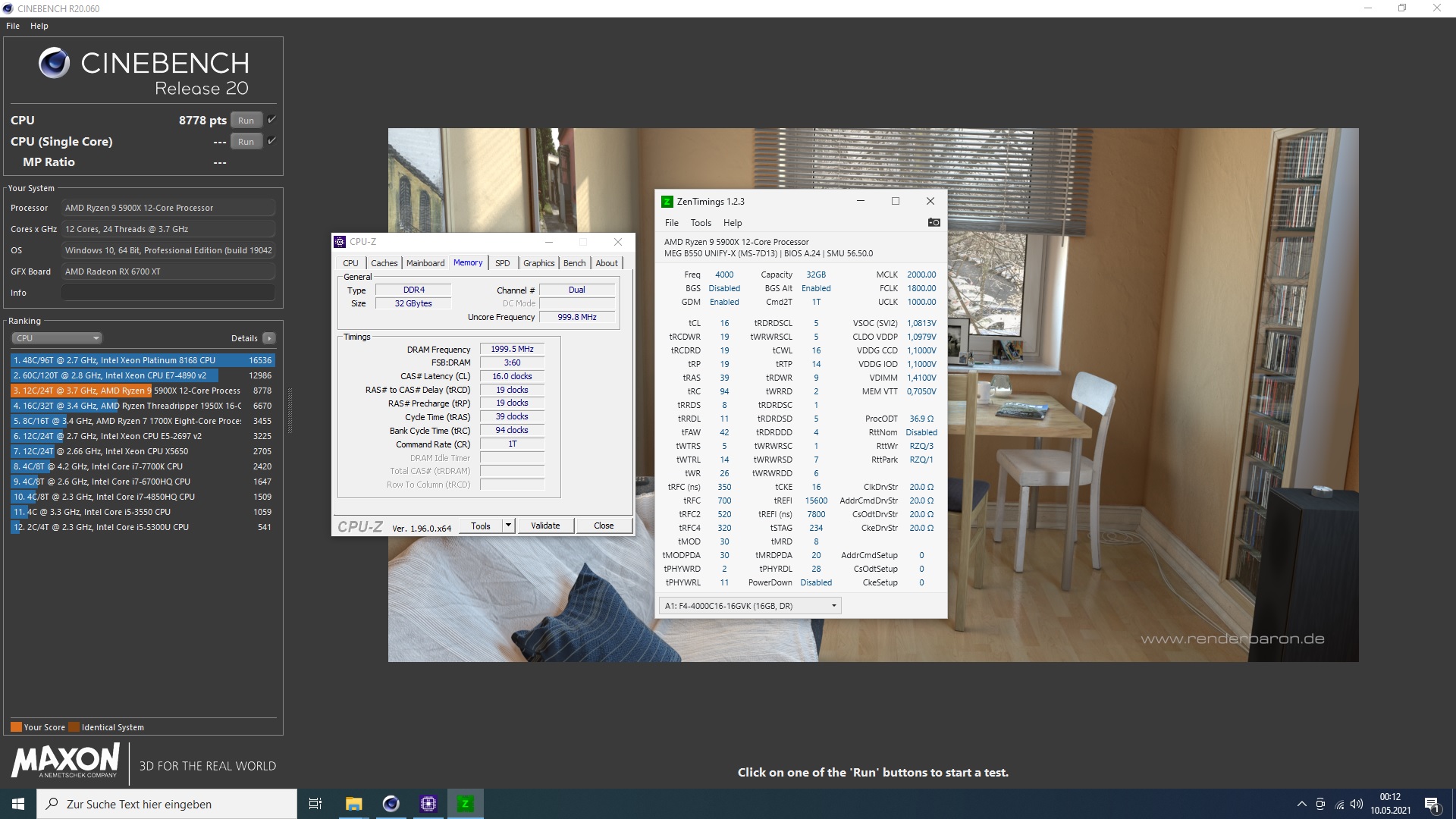The width and height of the screenshot is (1456, 819).
Task: Toggle the CPU test checkbox
Action: (x=271, y=120)
